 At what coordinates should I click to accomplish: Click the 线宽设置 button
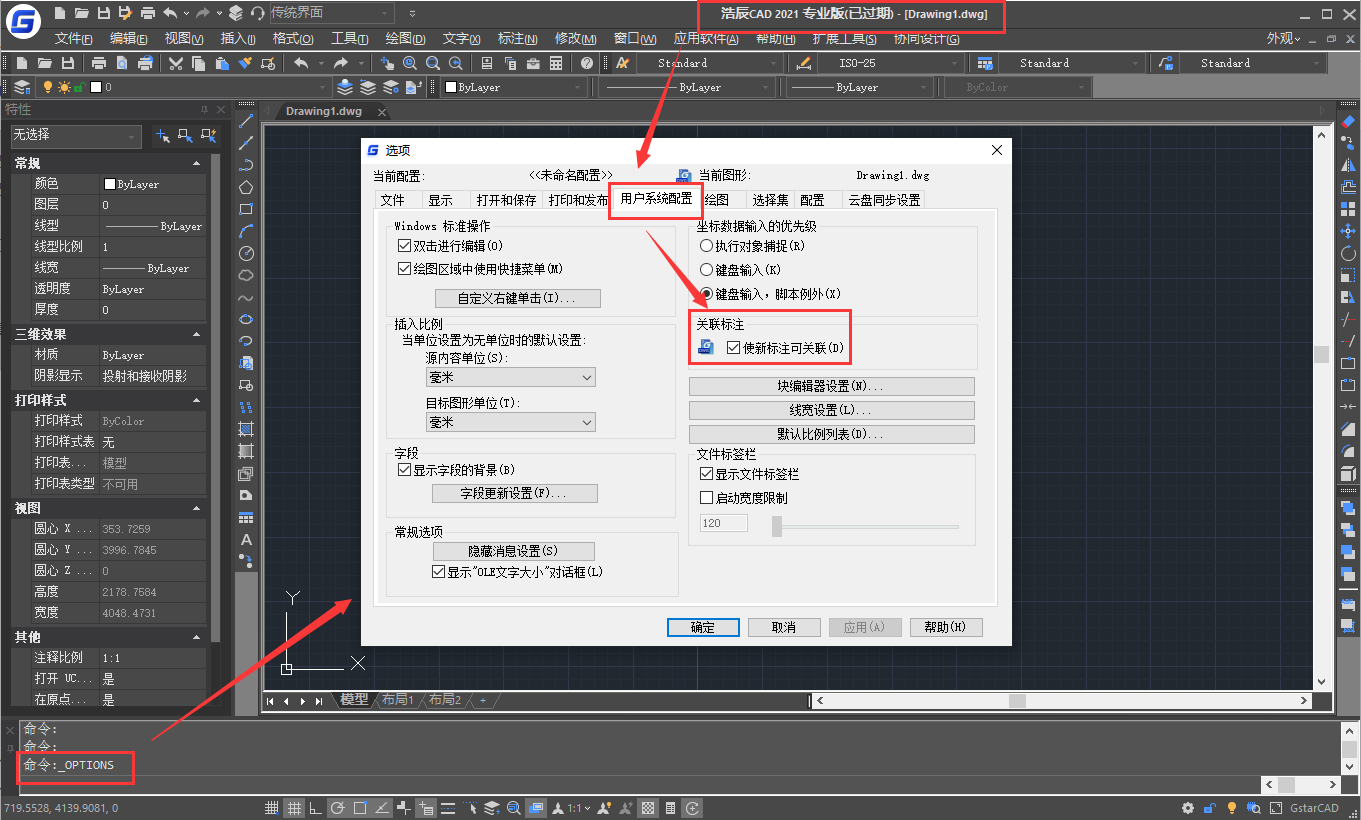pyautogui.click(x=831, y=410)
